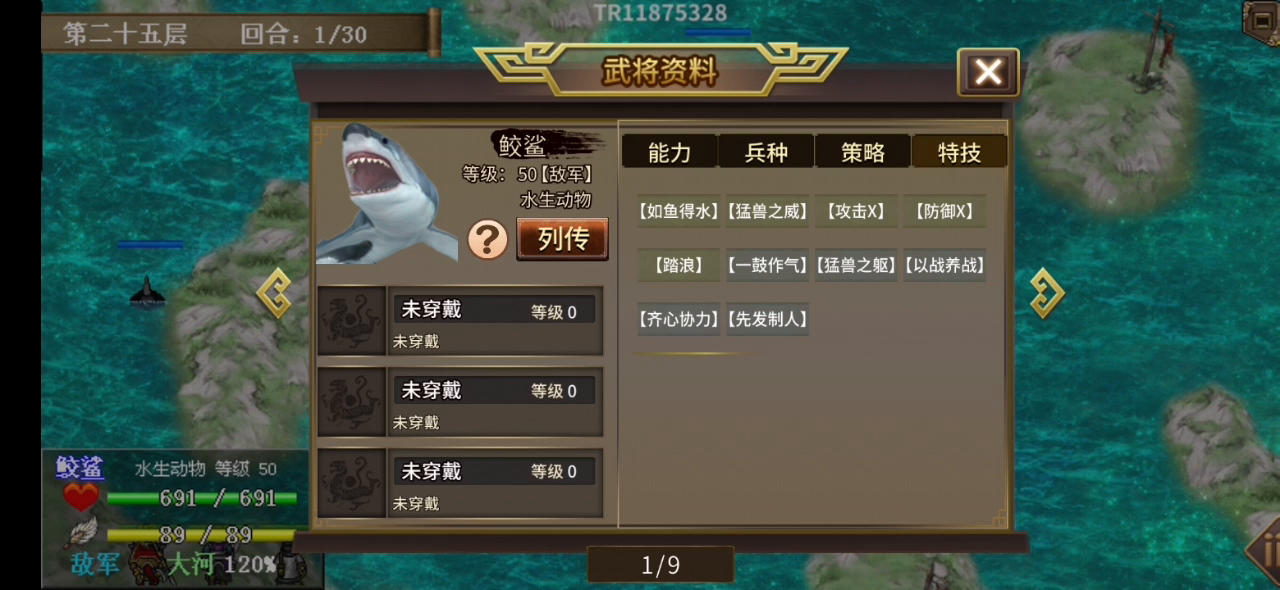1280x590 pixels.
Task: Go to next general with right arrow
Action: click(x=1046, y=293)
